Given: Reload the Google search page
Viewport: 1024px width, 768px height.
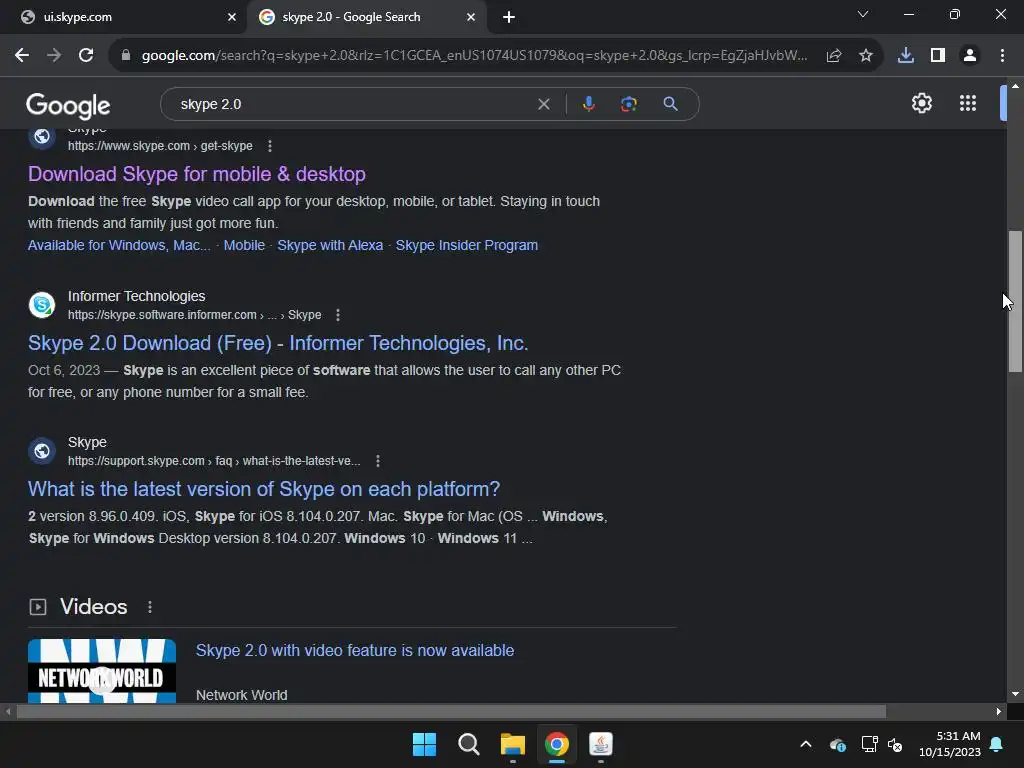Looking at the screenshot, I should (x=86, y=56).
